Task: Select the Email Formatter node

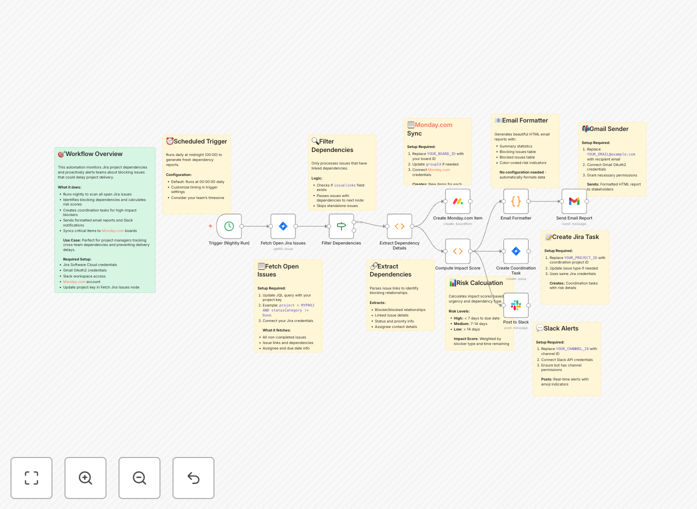Action: tap(516, 201)
